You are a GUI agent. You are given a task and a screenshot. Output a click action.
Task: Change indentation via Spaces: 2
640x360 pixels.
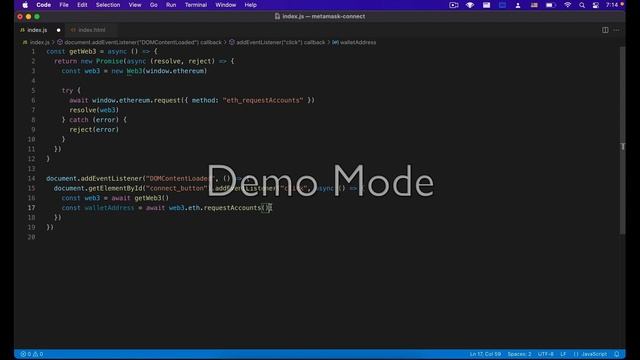pyautogui.click(x=519, y=354)
